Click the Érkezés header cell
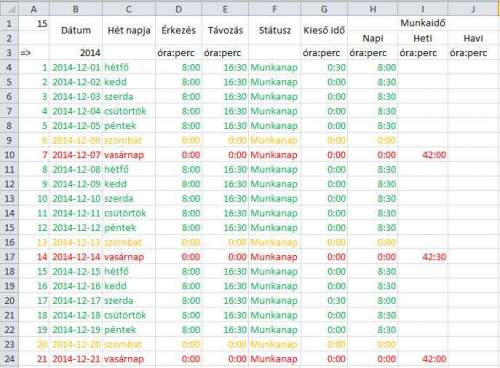The width and height of the screenshot is (500, 368). coord(179,30)
